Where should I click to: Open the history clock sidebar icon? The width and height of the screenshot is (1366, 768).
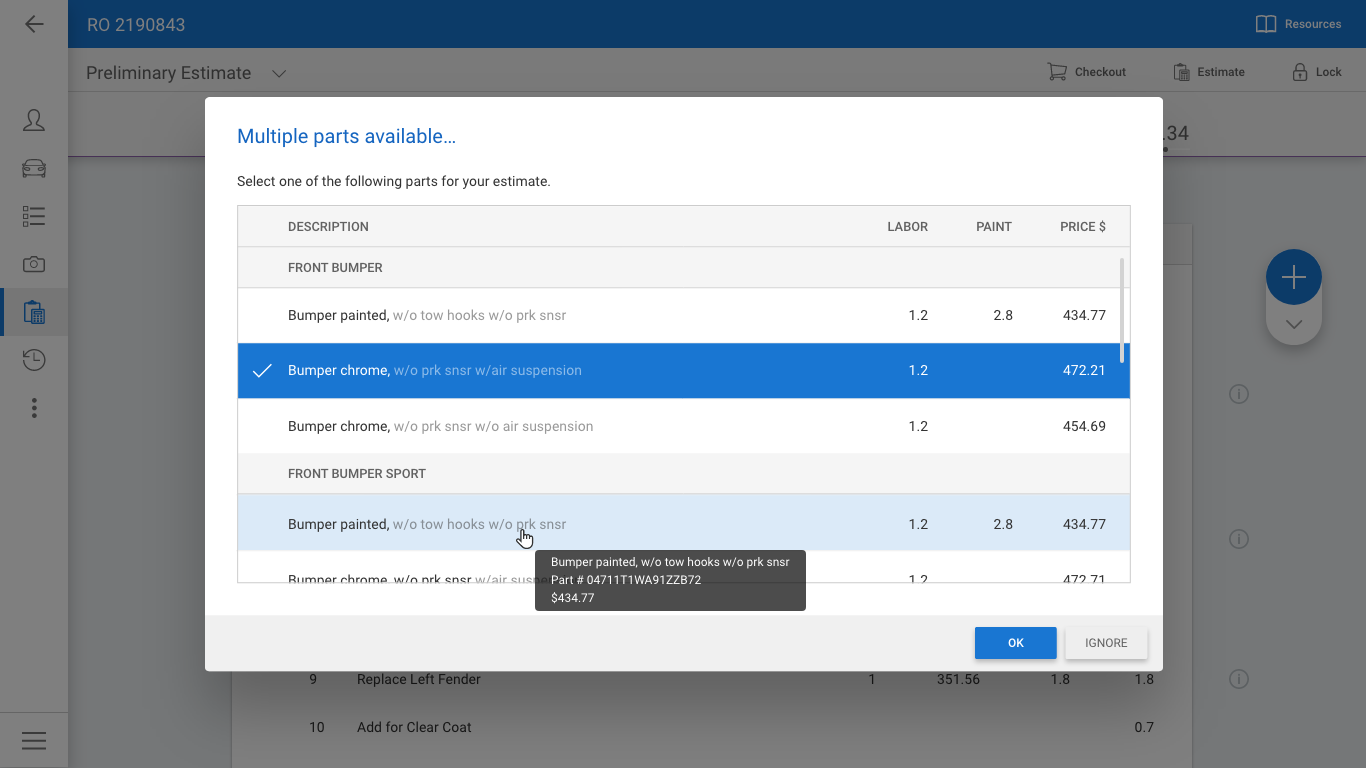pos(34,360)
